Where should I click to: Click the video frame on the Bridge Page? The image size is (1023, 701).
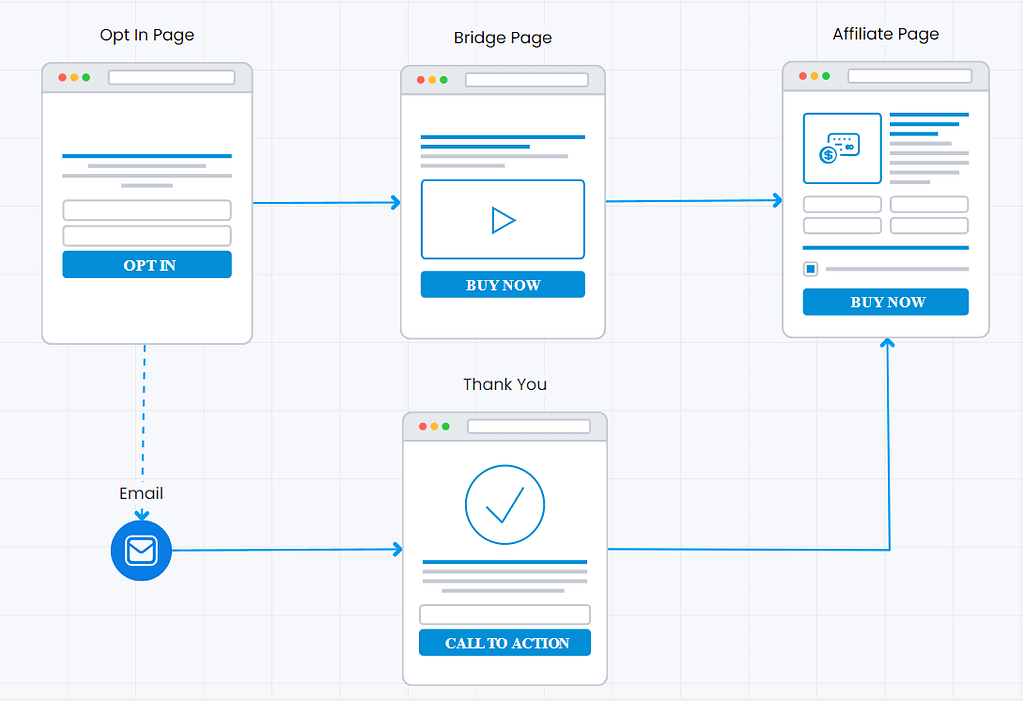point(502,219)
